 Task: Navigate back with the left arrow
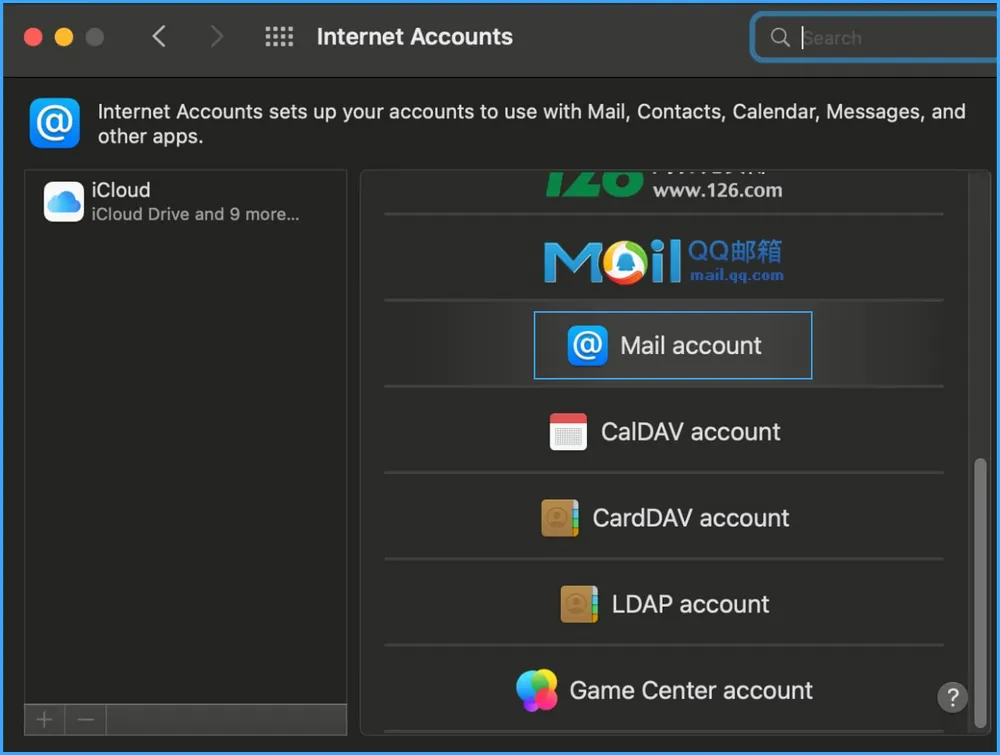point(159,36)
